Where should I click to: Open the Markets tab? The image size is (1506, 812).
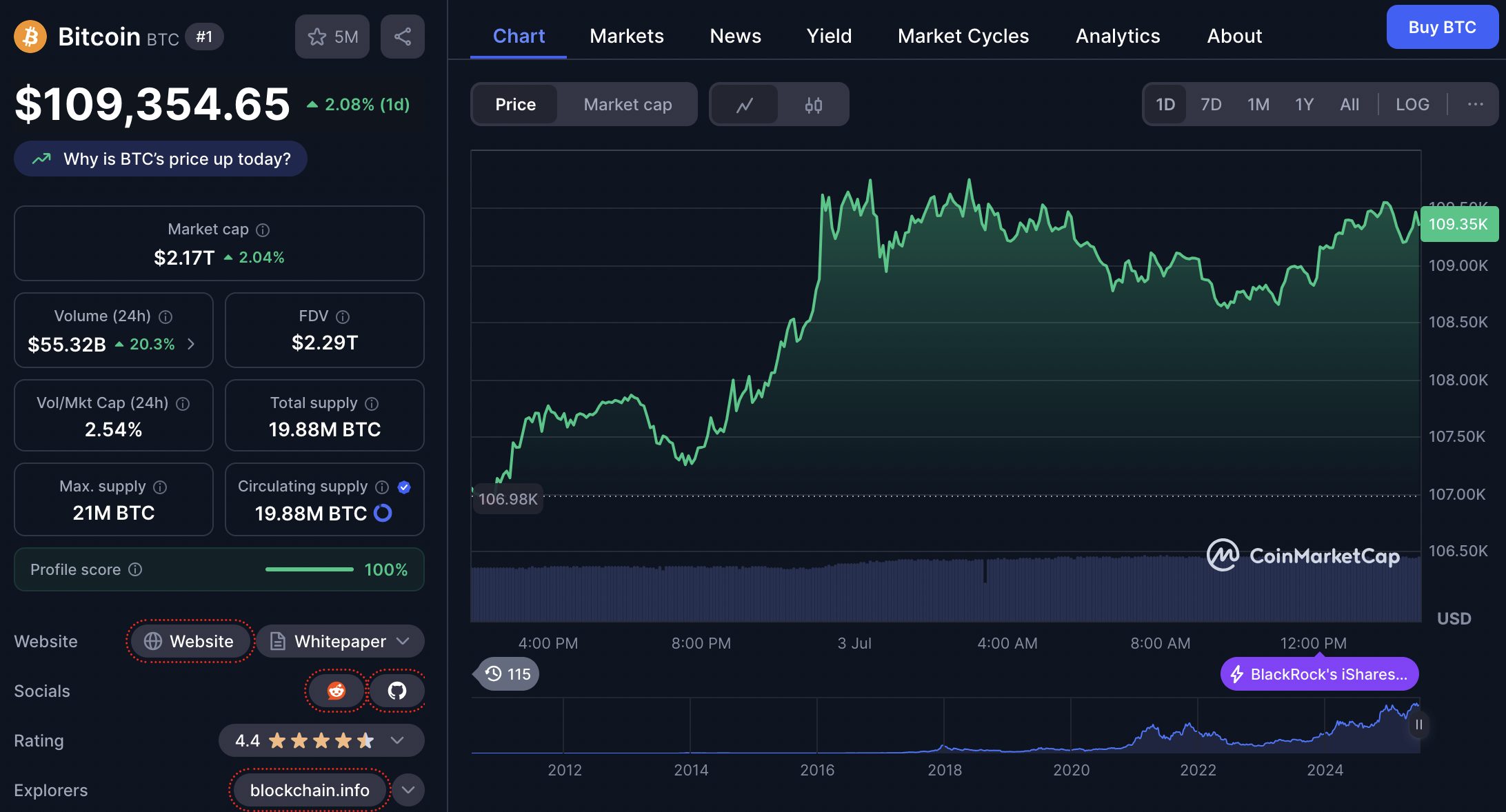(x=627, y=36)
